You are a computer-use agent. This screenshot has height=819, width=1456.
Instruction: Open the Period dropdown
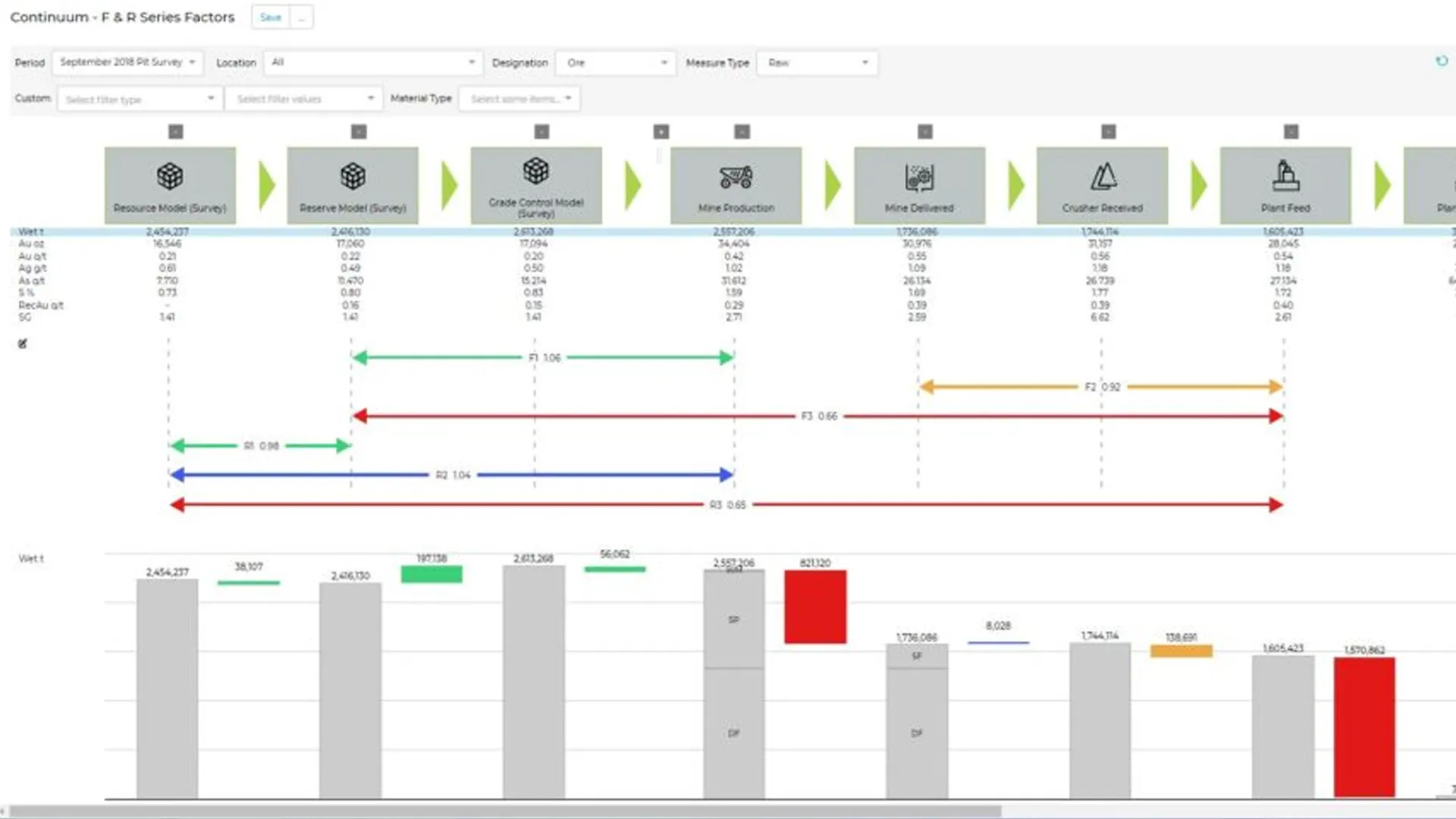coord(127,62)
